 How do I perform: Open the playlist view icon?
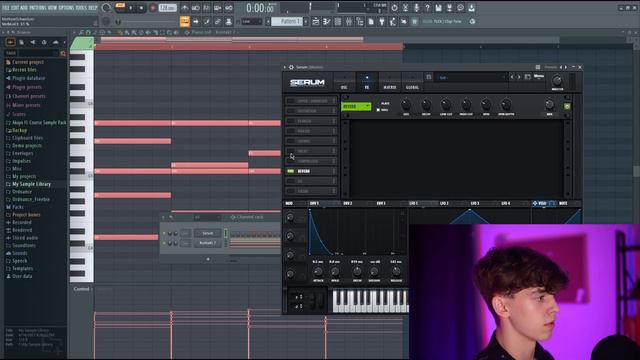pos(316,21)
